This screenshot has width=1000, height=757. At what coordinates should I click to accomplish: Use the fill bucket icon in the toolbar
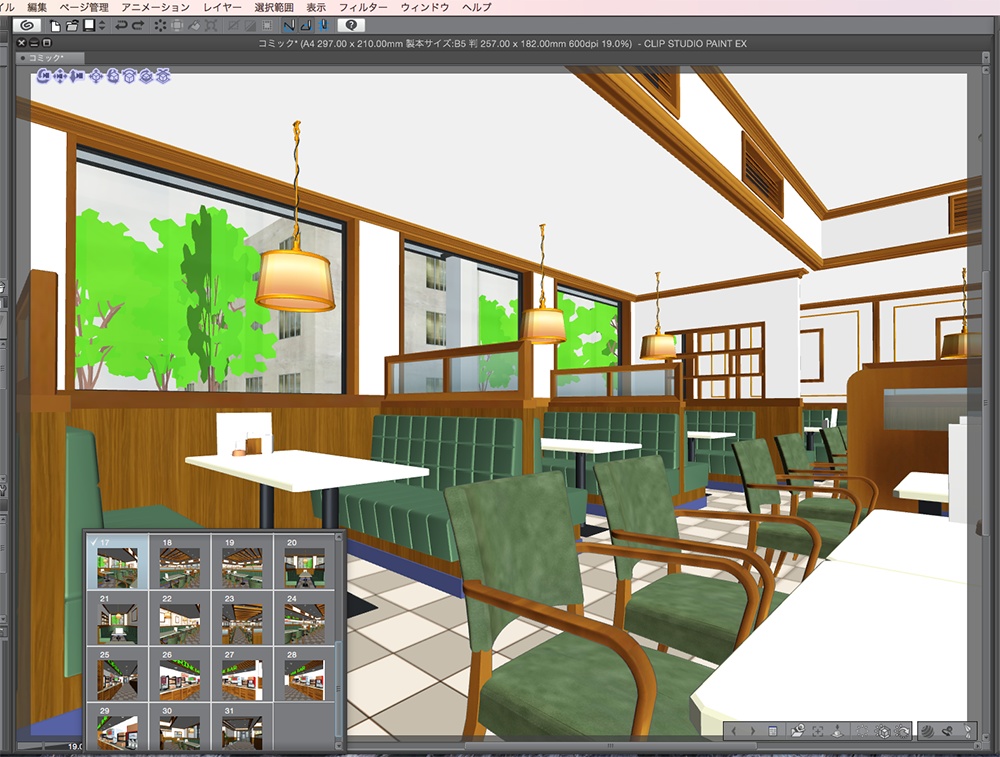point(195,26)
